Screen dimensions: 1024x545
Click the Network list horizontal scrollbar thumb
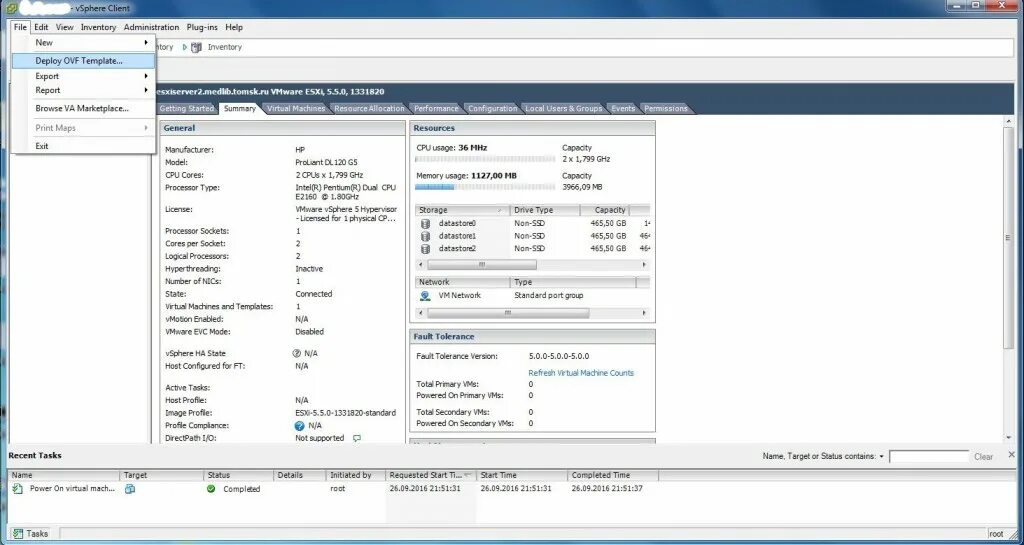[x=507, y=313]
